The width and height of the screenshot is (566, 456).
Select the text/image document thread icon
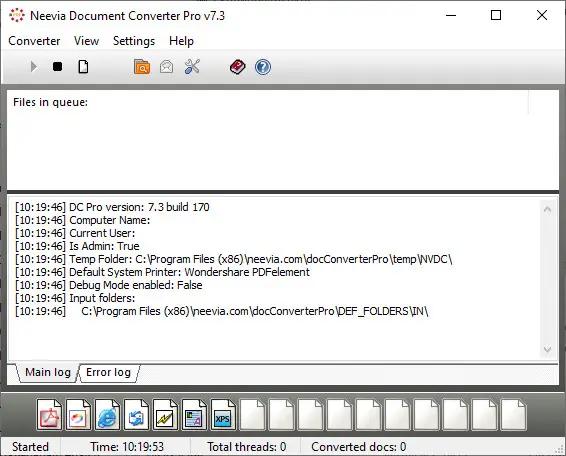194,414
